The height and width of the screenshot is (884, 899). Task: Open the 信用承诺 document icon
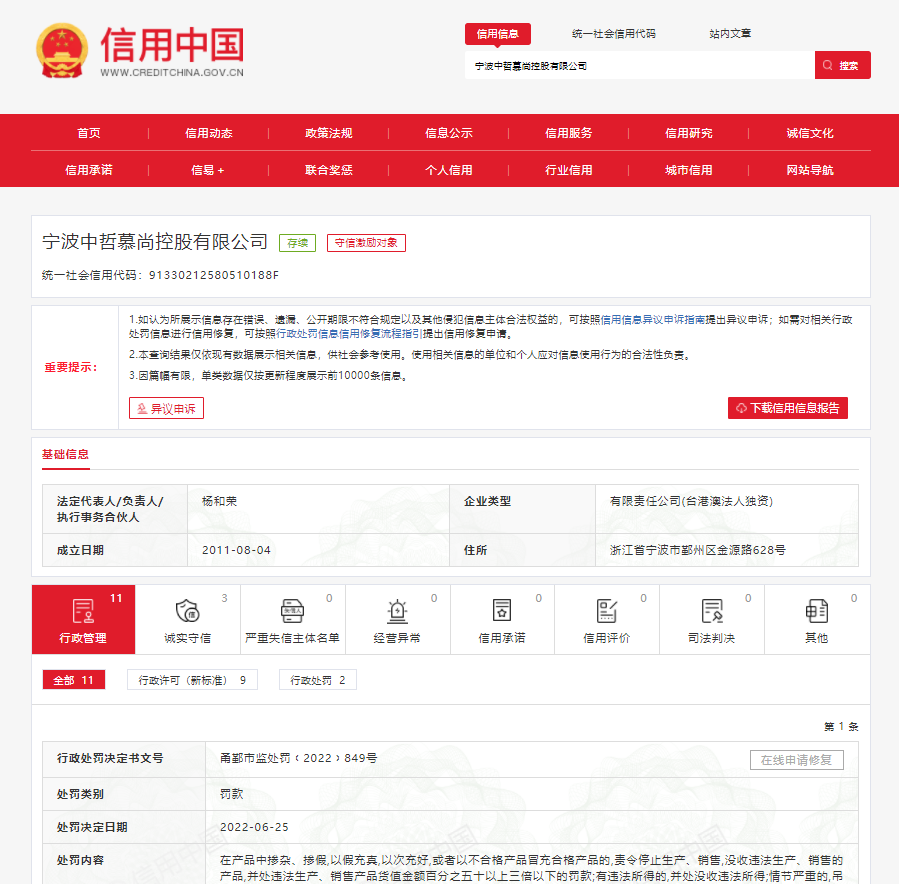point(502,610)
